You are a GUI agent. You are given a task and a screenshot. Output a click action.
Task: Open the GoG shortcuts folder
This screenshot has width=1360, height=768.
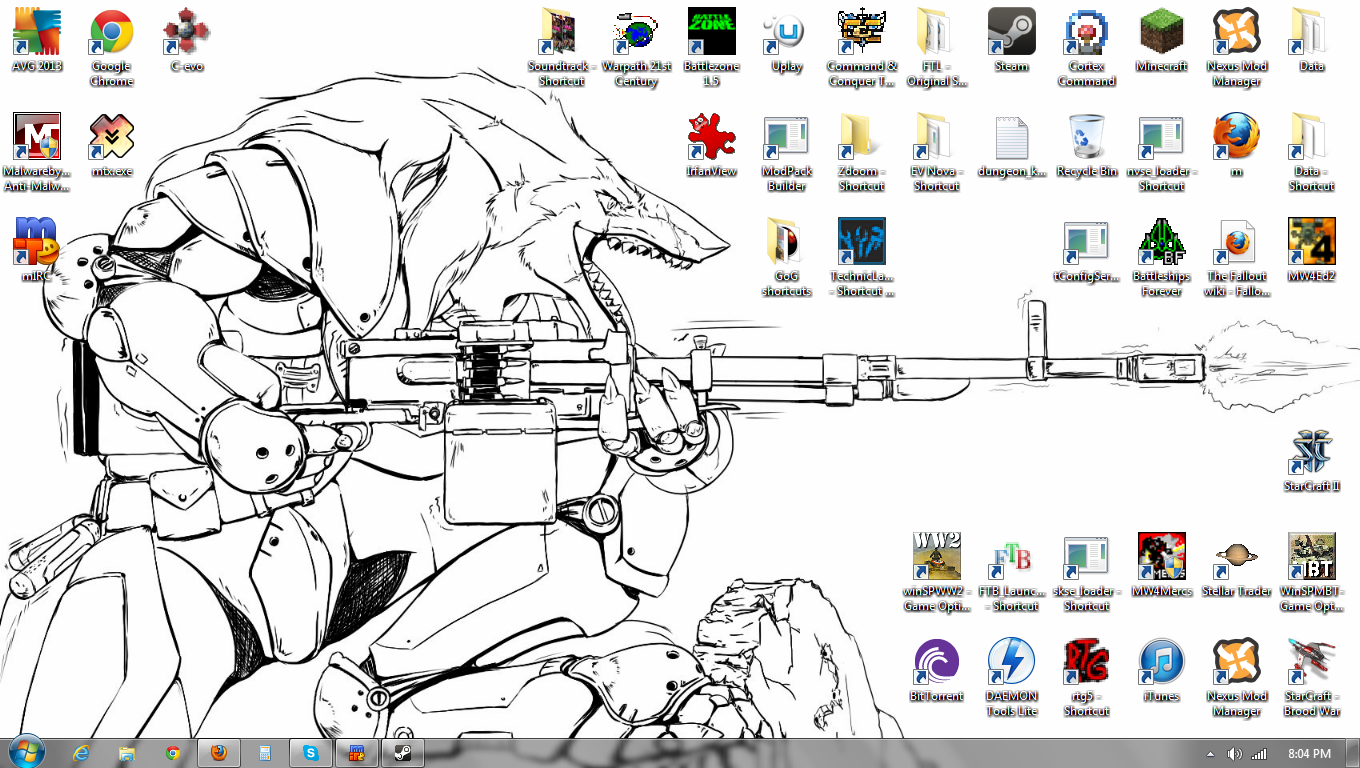coord(787,243)
